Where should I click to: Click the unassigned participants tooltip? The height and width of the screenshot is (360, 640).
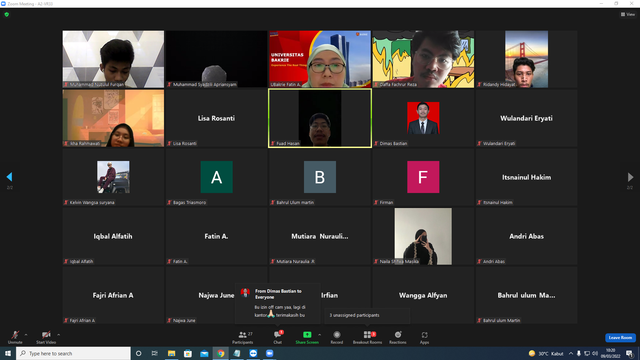[367, 316]
